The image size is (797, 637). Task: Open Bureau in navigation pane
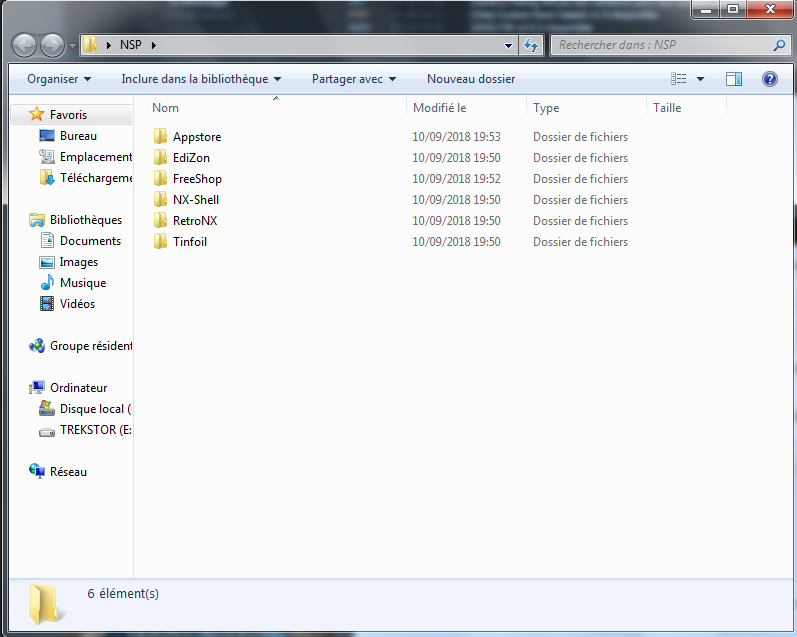[78, 136]
